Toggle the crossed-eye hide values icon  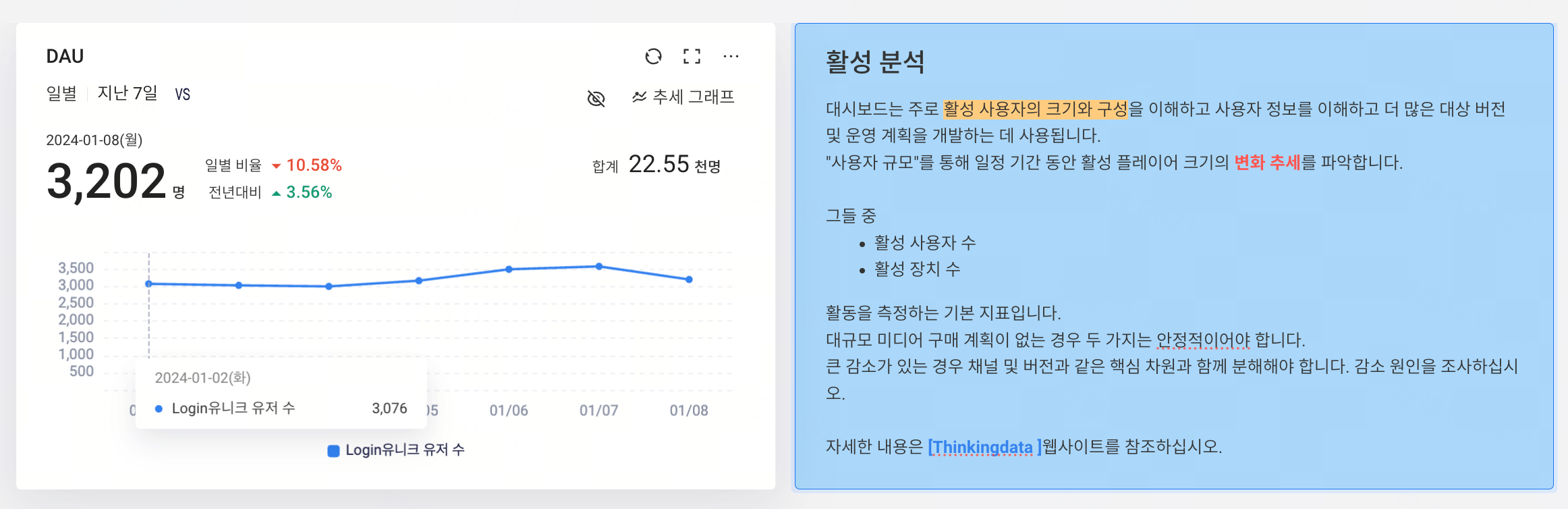596,99
